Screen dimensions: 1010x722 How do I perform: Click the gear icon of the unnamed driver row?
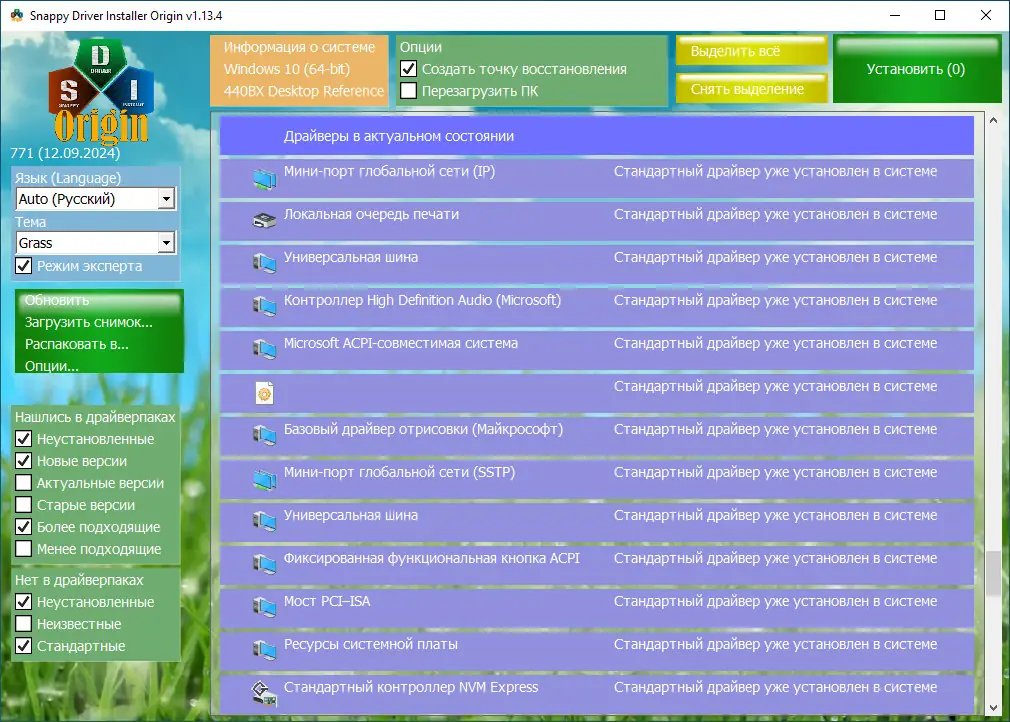coord(264,394)
